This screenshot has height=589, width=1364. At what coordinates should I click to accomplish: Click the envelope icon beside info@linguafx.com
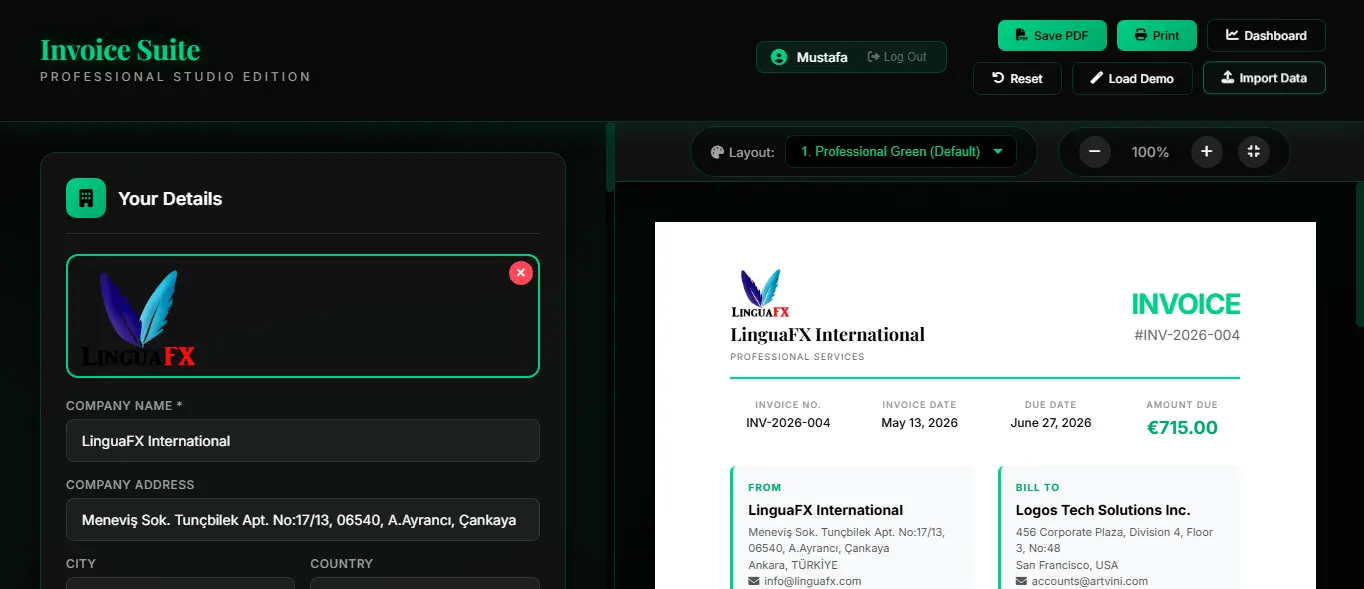pos(754,581)
